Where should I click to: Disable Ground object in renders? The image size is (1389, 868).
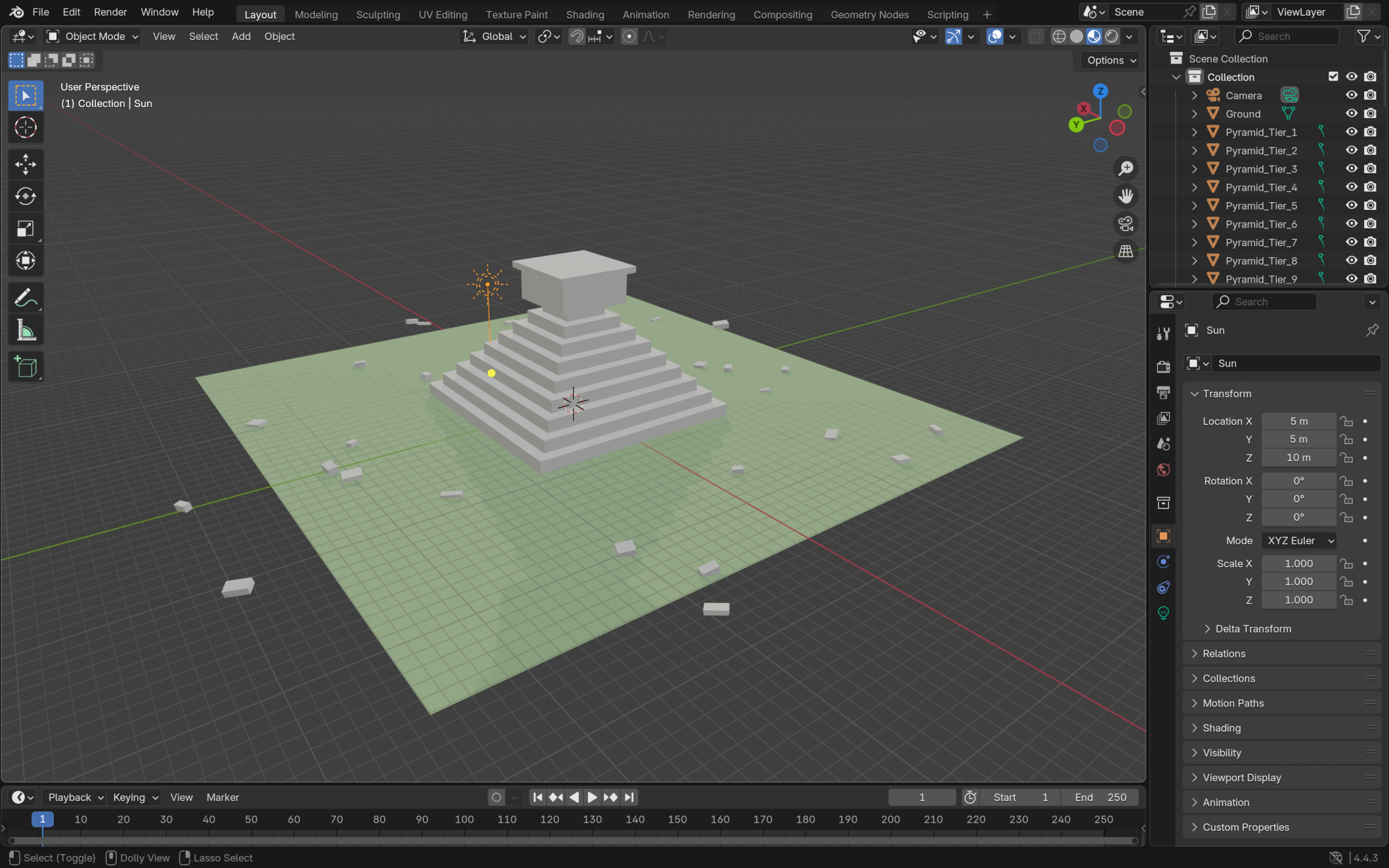(1370, 114)
